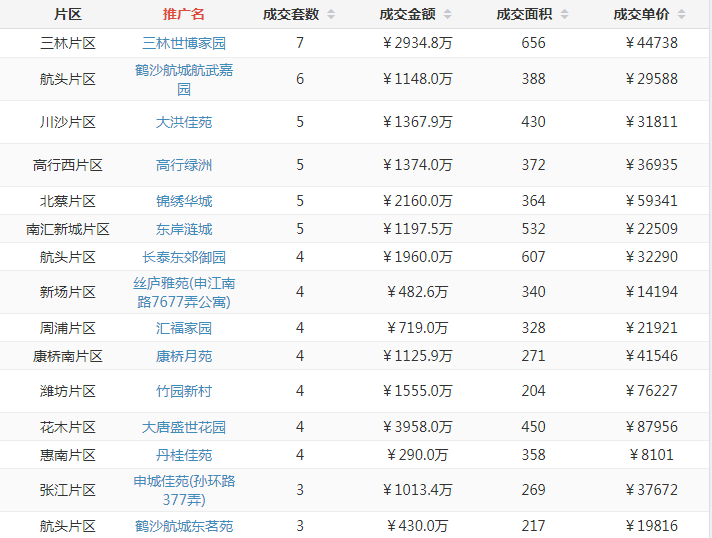Open the 鹤沙航城东茗苑 link
The image size is (712, 538).
pos(184,526)
